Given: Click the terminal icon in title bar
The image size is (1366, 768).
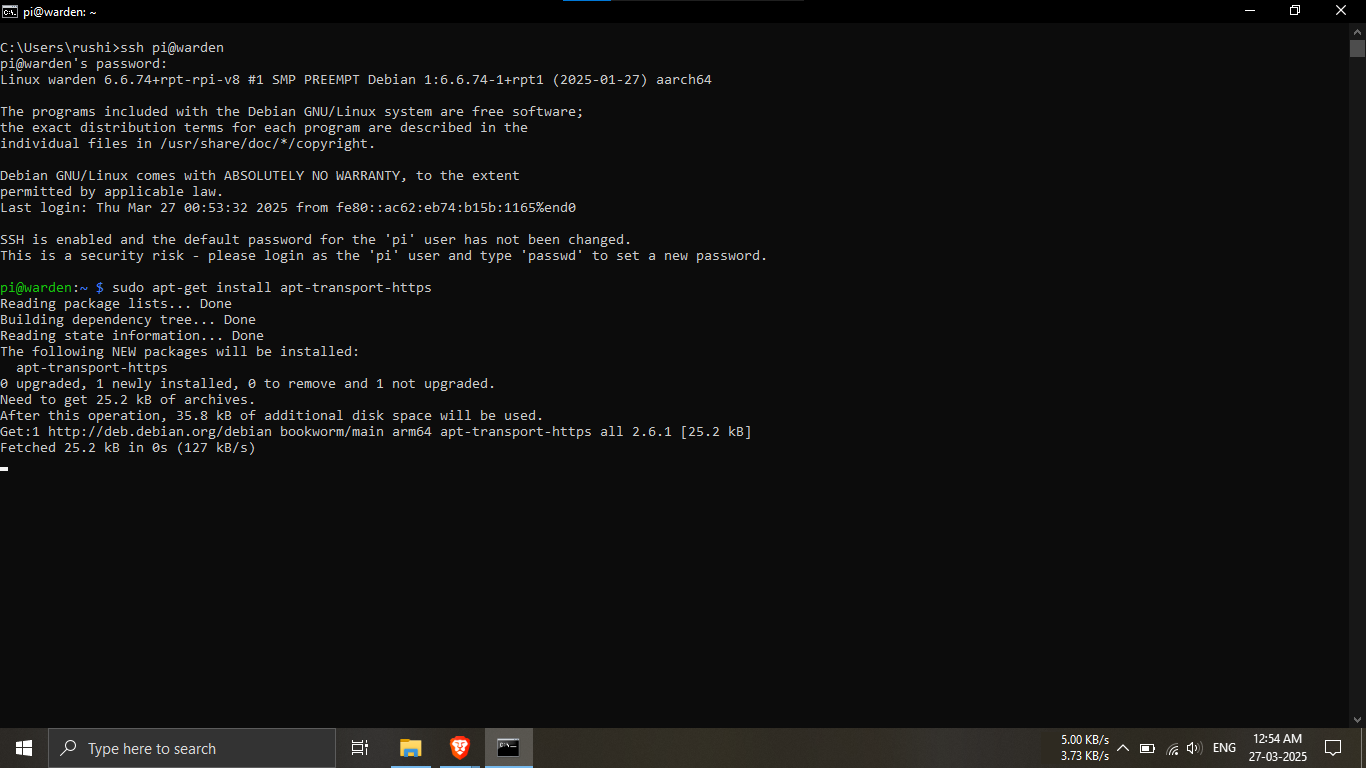Looking at the screenshot, I should pos(9,11).
